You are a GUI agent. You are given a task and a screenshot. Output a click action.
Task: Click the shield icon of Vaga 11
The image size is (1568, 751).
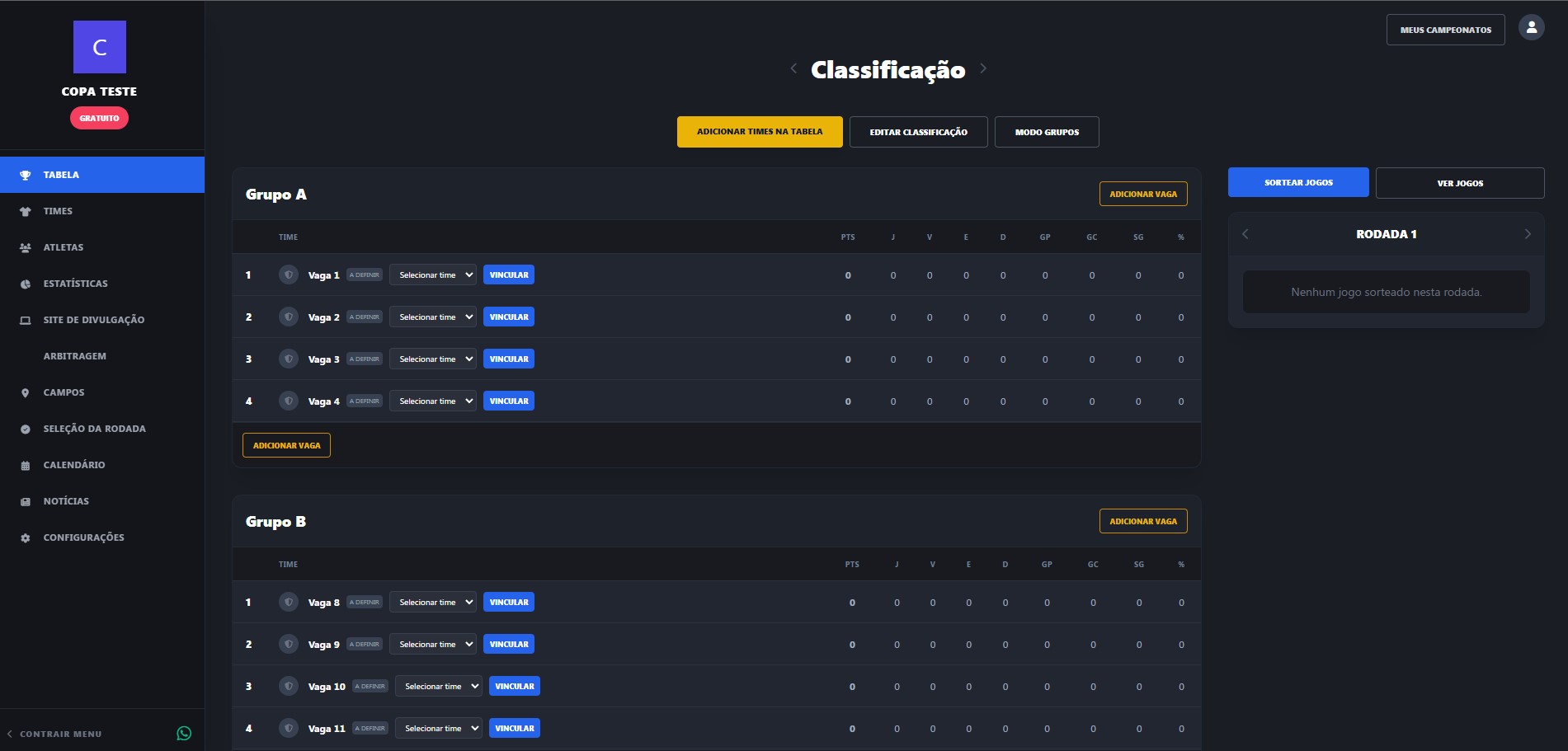coord(289,728)
